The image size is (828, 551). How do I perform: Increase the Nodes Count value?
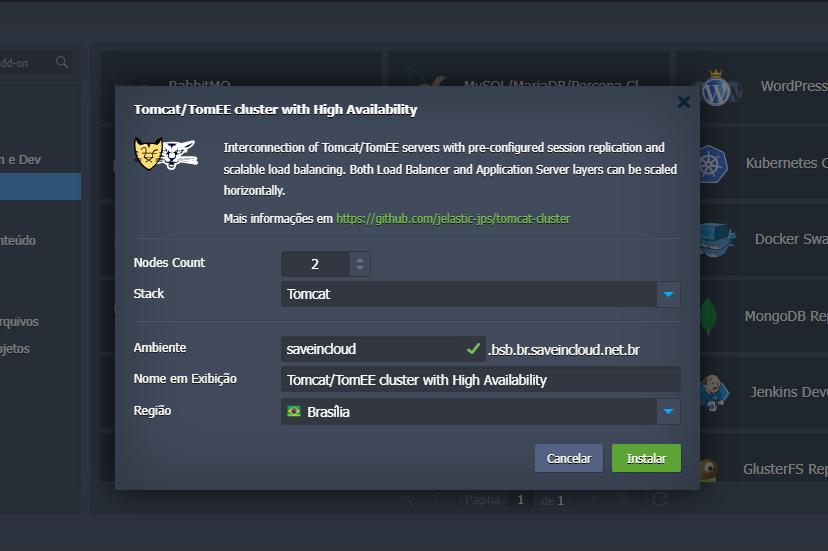360,258
